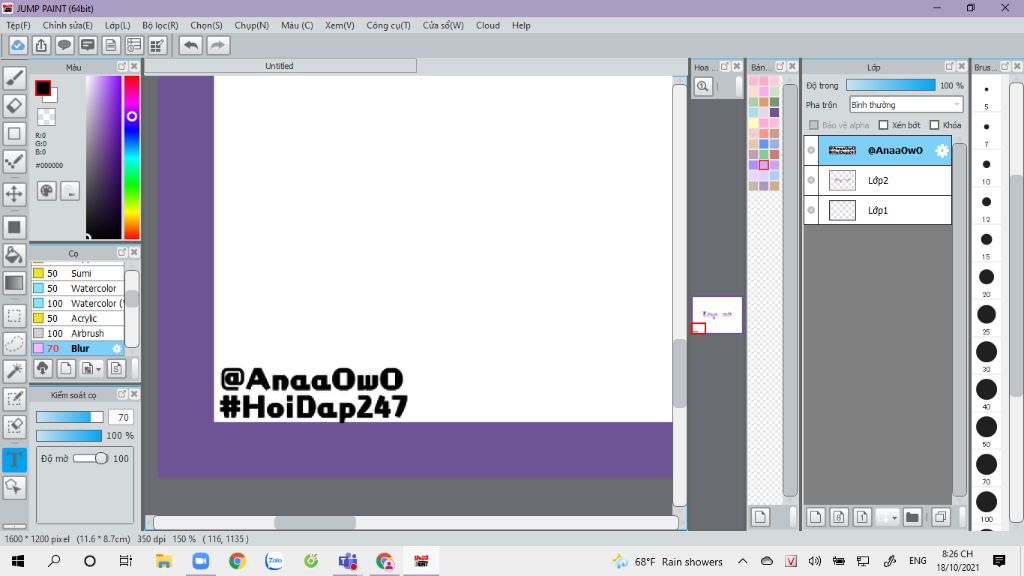This screenshot has width=1024, height=576.
Task: Open Chỉnh sửa(E) menu
Action: tap(67, 25)
